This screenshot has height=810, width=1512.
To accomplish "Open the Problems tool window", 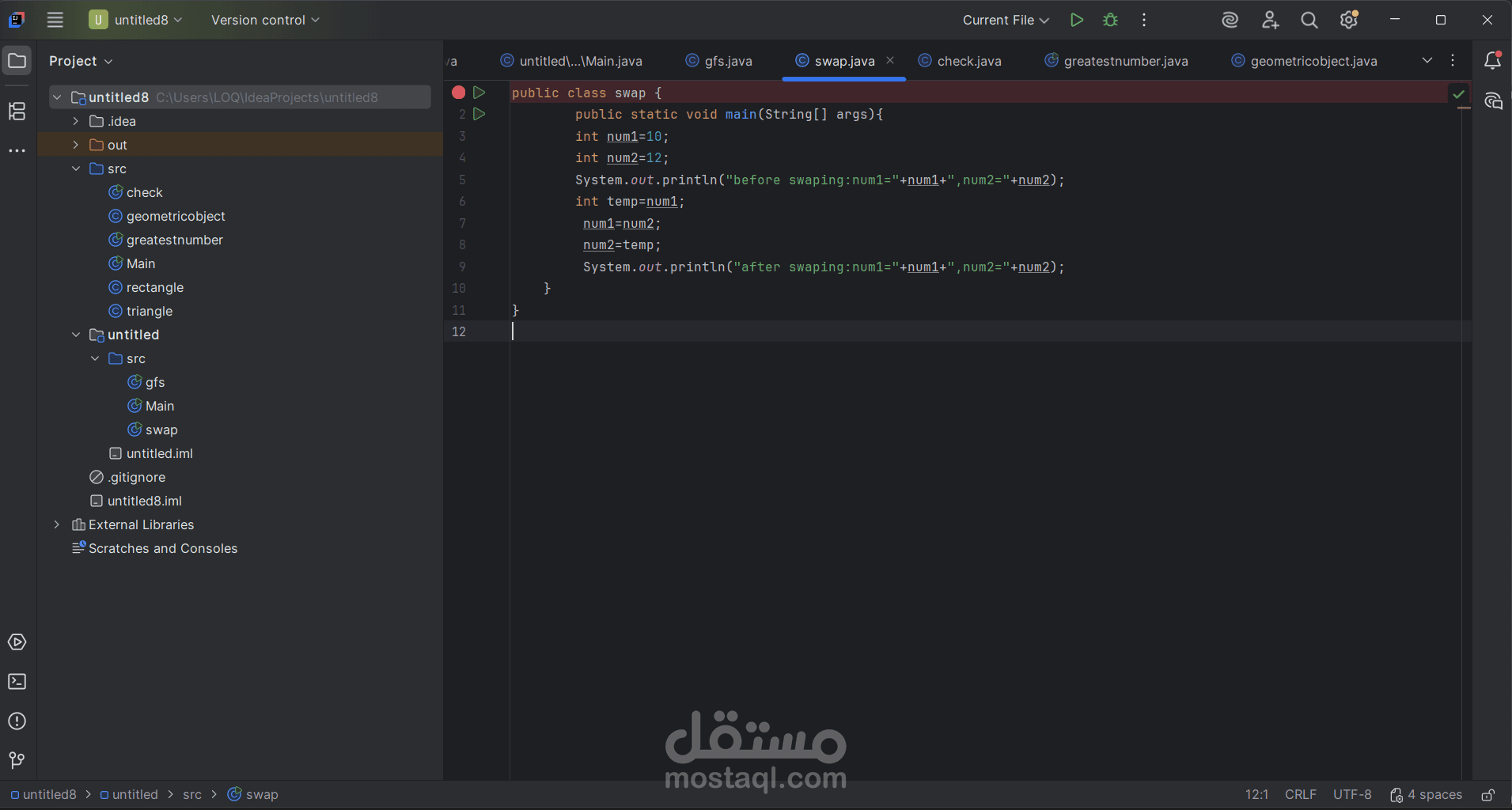I will [x=17, y=721].
